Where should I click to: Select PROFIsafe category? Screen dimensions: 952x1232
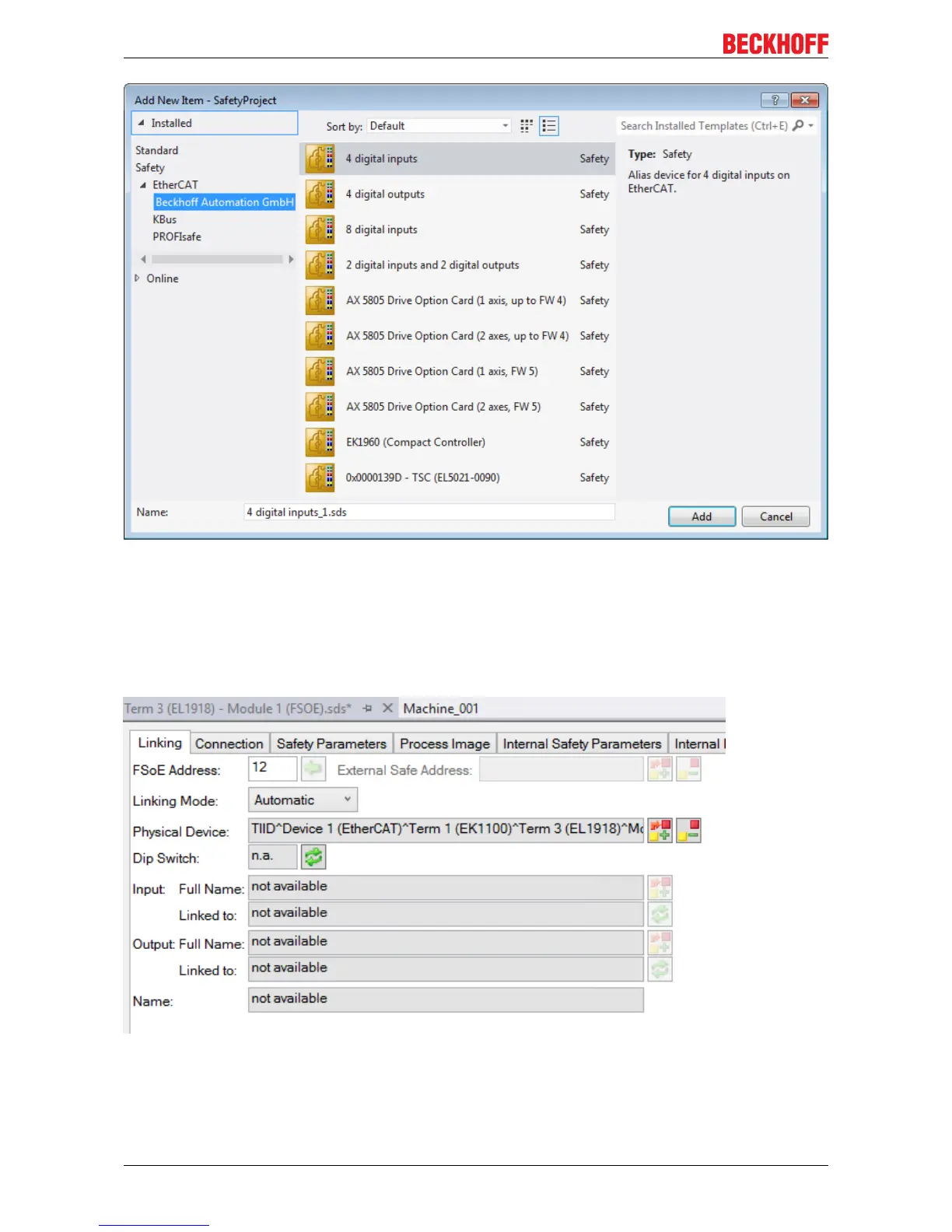177,237
